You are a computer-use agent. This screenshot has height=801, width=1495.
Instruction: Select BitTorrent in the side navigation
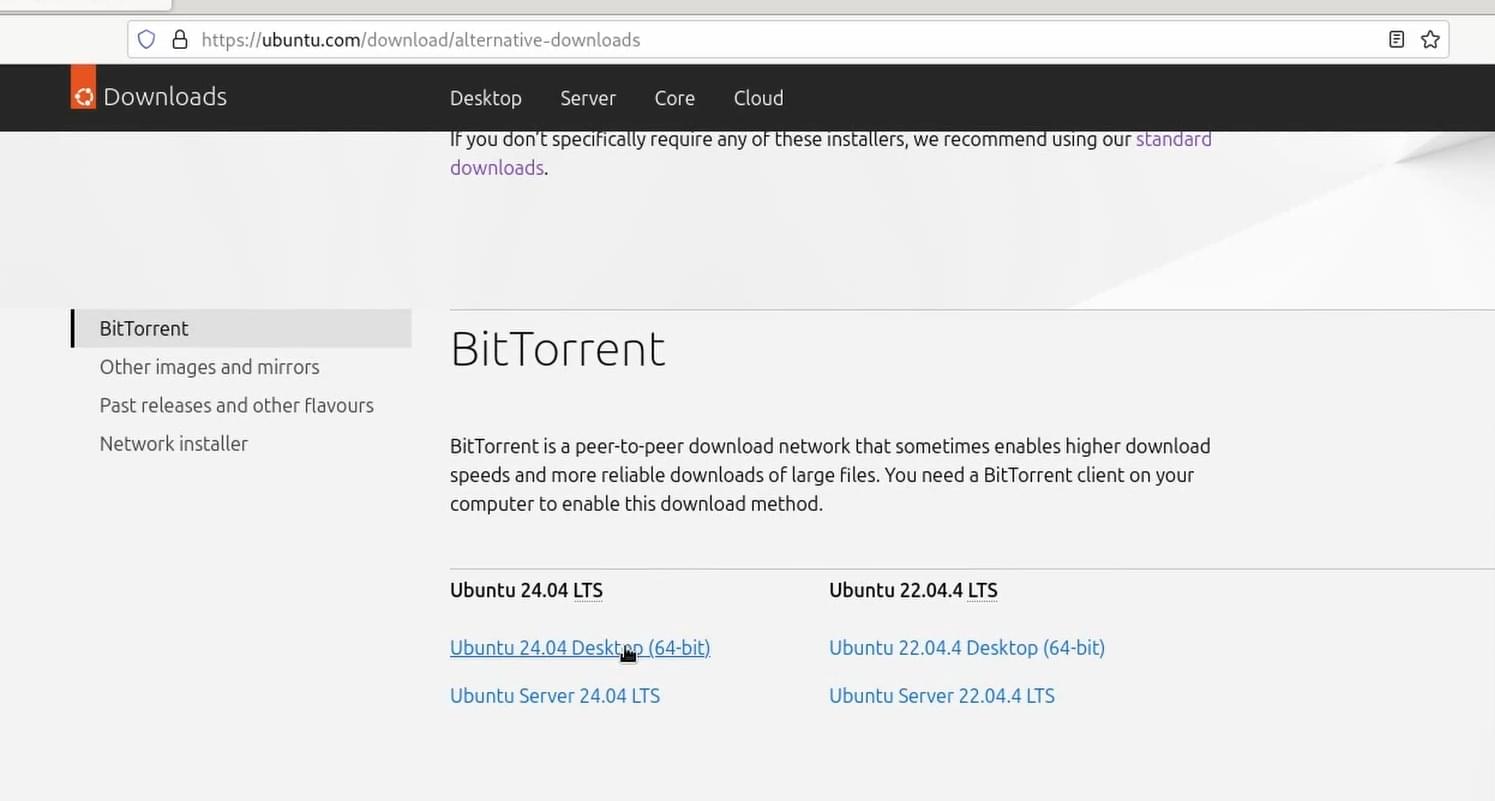pyautogui.click(x=241, y=328)
